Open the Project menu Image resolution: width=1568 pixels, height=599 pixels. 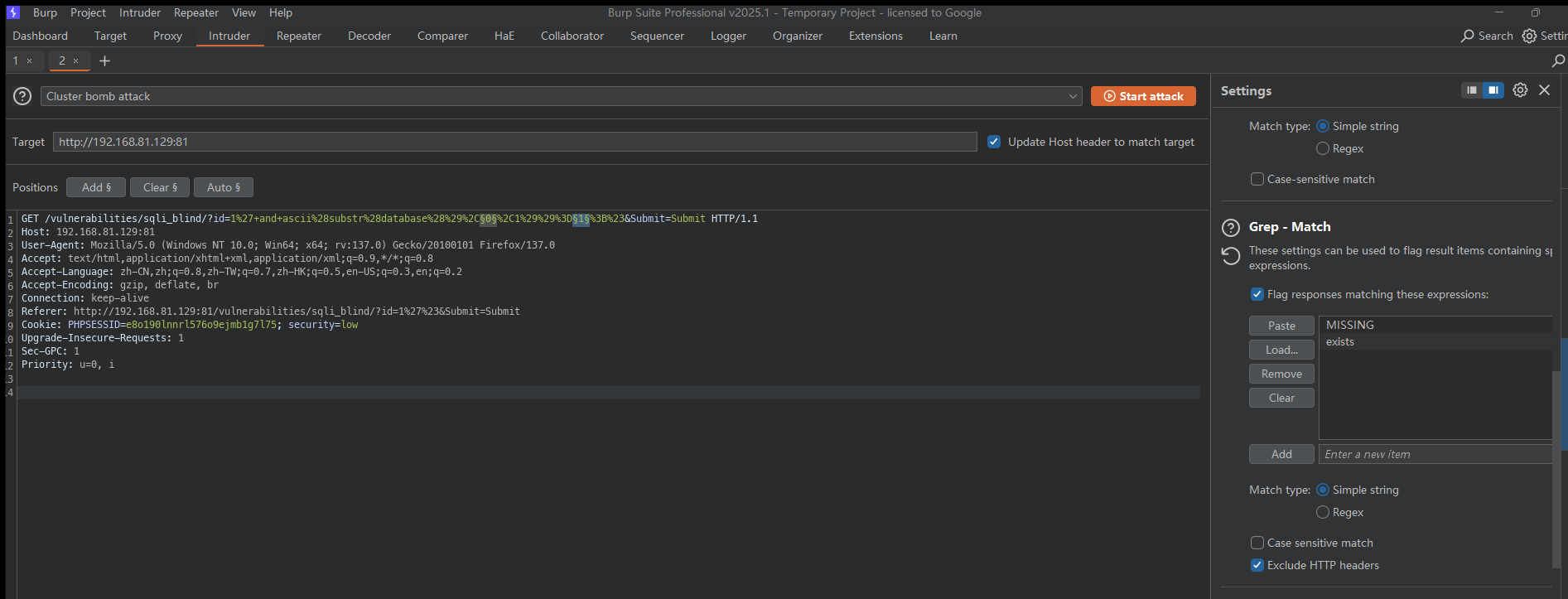tap(88, 12)
